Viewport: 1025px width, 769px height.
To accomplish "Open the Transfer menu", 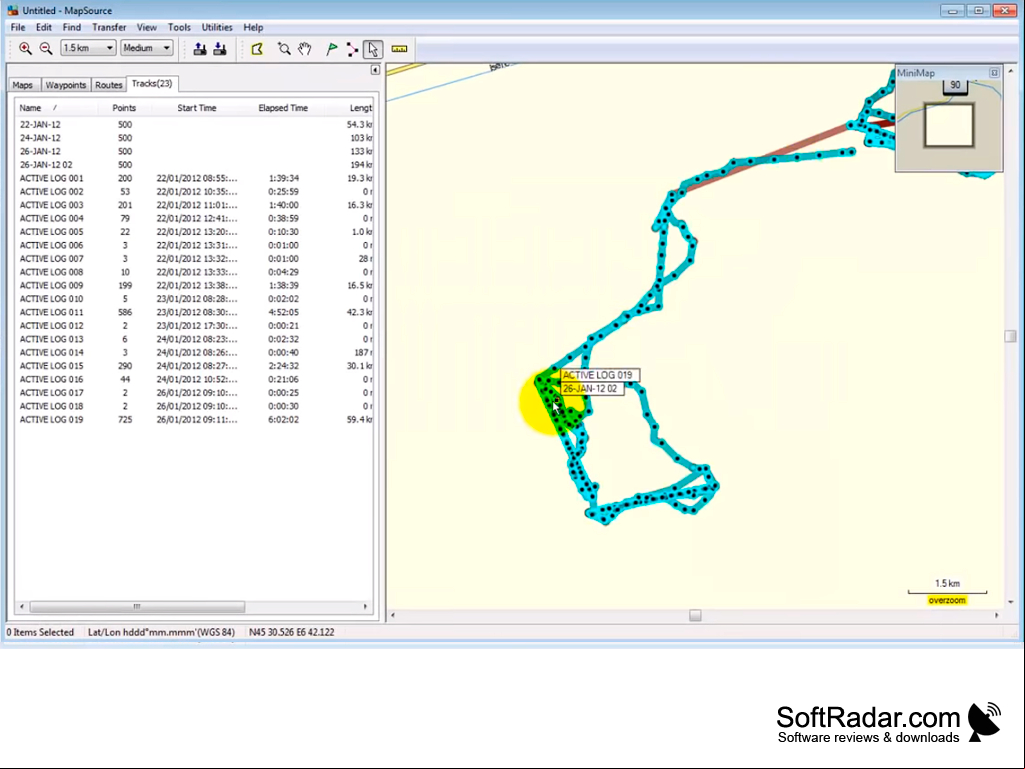I will pos(109,27).
